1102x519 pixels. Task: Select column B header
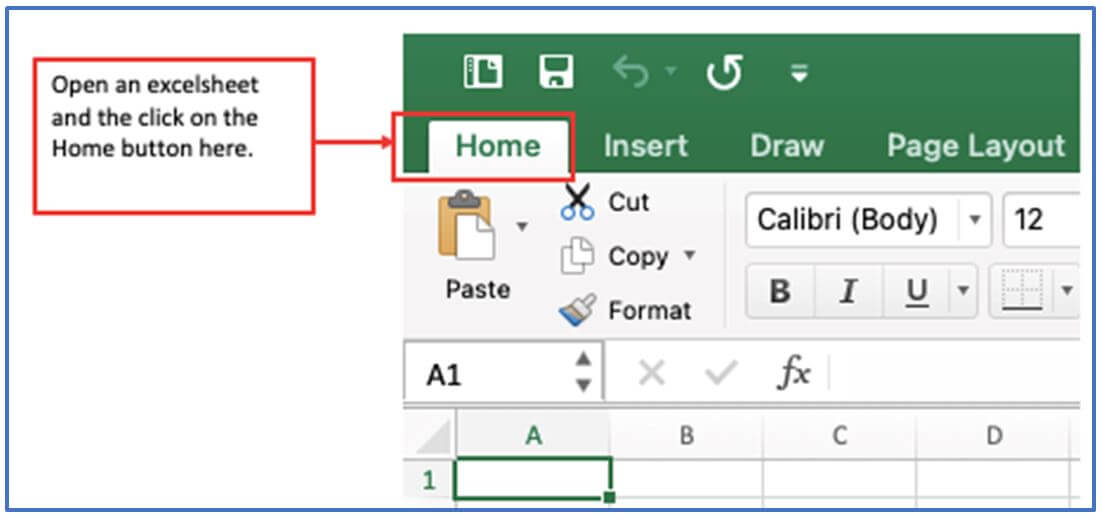(687, 437)
